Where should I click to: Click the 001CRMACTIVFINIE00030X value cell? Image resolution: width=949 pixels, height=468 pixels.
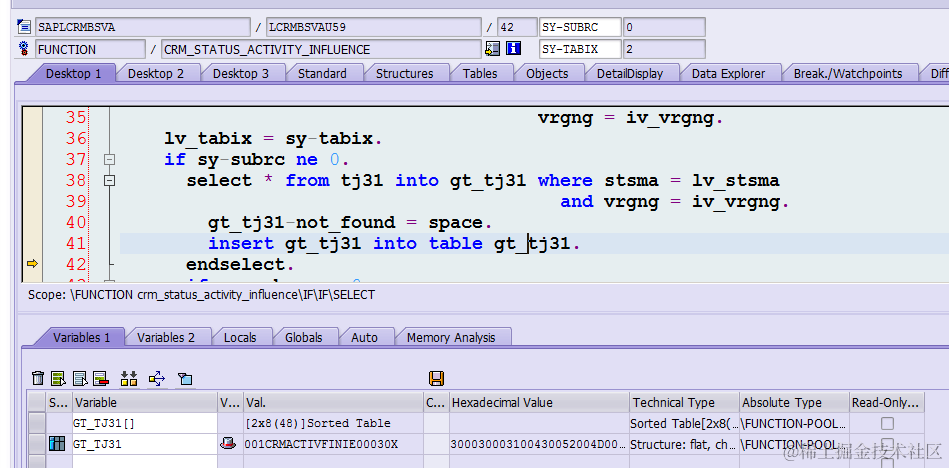click(333, 444)
